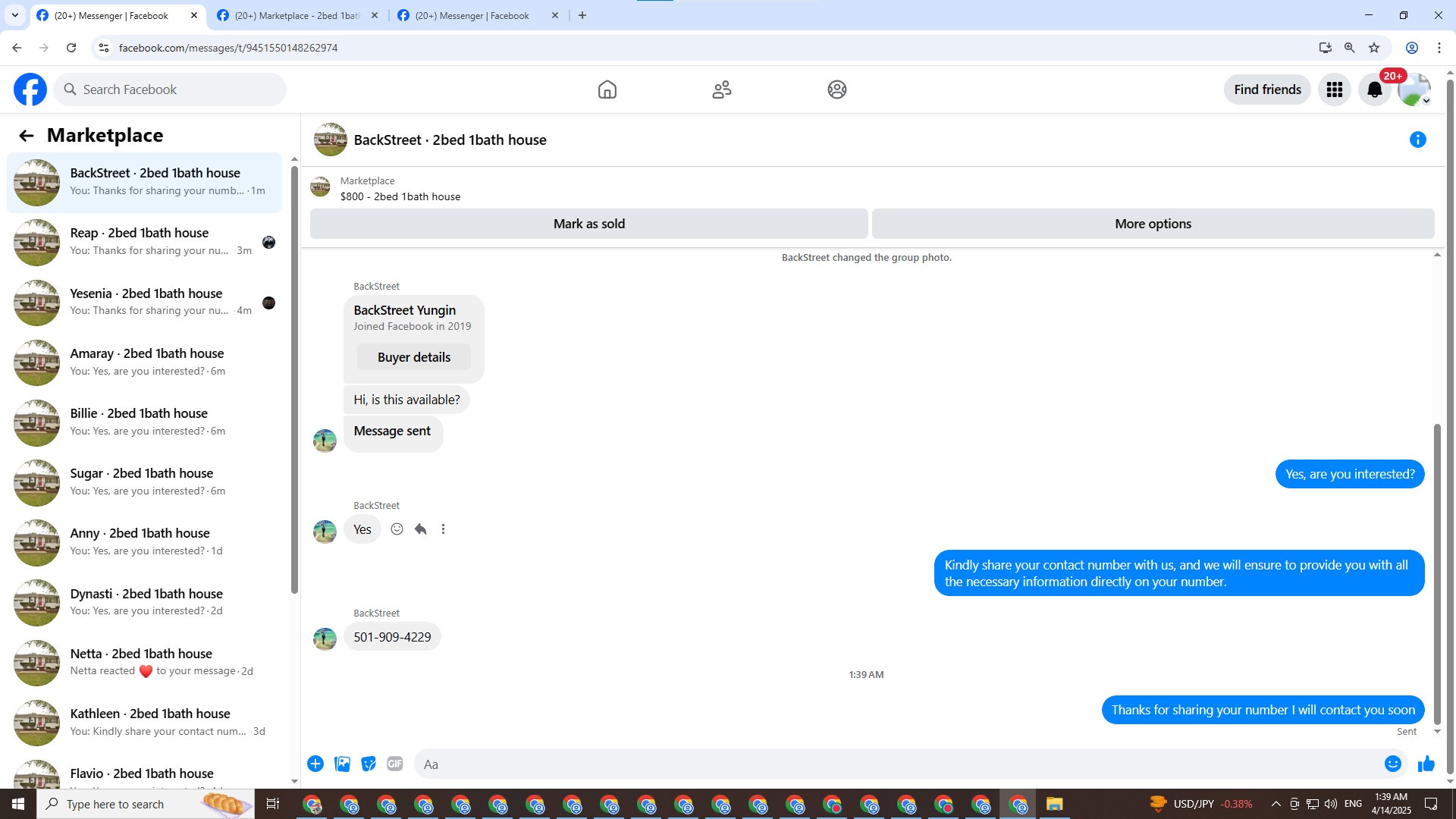Open the conversation information icon
The width and height of the screenshot is (1456, 819).
click(1417, 140)
